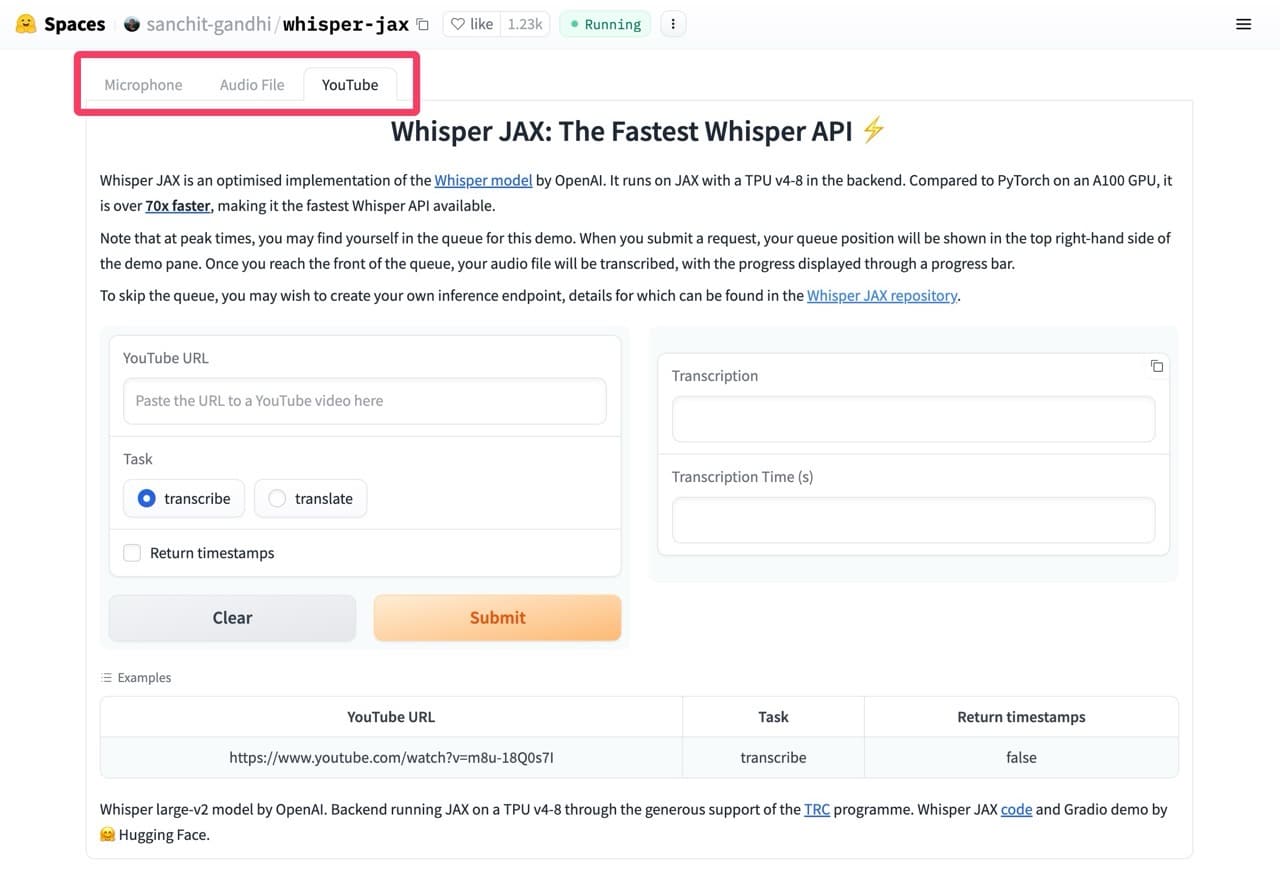Image resolution: width=1280 pixels, height=894 pixels.
Task: Click the 1.23k likes count
Action: point(524,24)
